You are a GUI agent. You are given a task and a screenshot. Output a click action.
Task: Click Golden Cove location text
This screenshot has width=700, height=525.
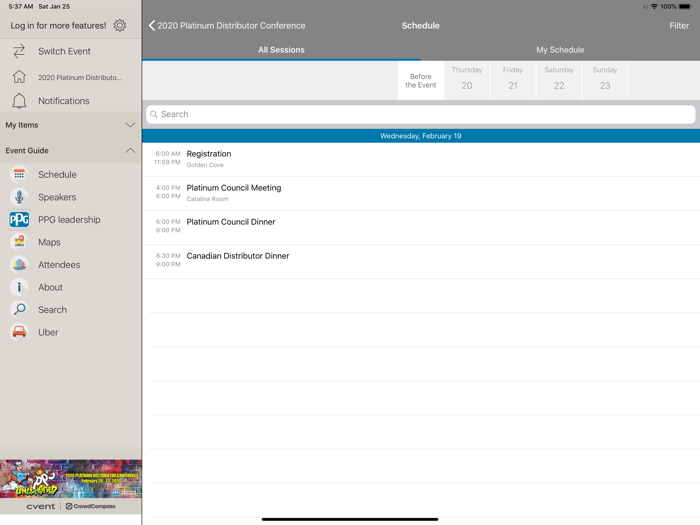(x=205, y=165)
